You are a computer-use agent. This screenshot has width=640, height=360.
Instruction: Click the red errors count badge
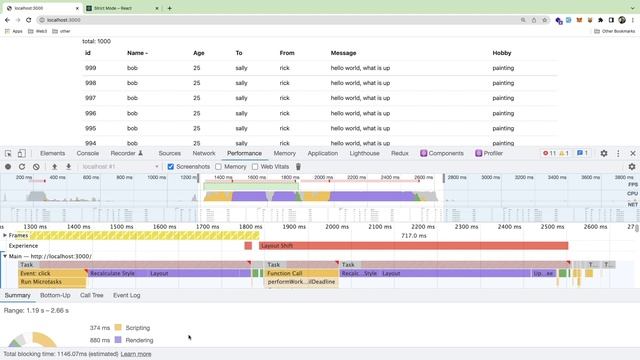(x=549, y=153)
